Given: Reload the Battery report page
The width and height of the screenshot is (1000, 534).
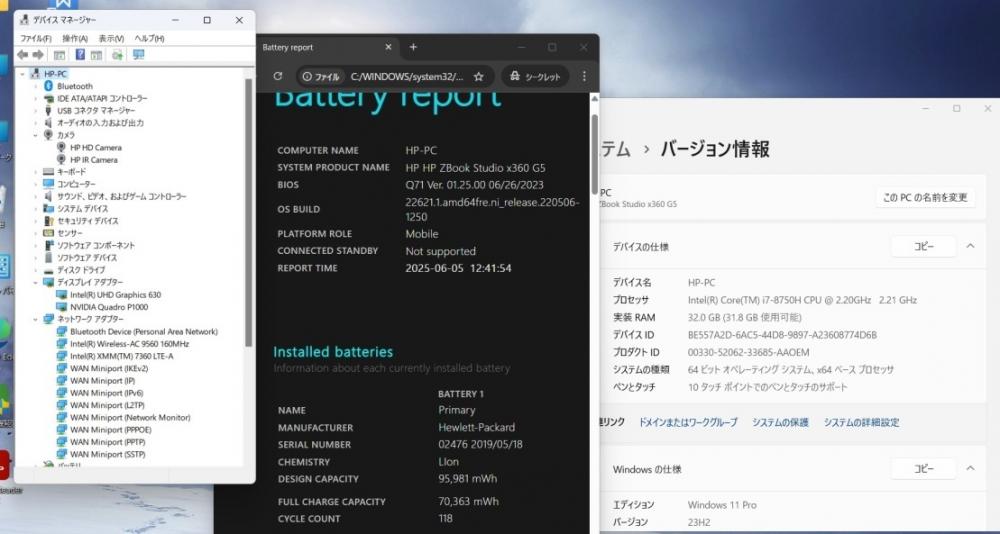Looking at the screenshot, I should click(277, 77).
